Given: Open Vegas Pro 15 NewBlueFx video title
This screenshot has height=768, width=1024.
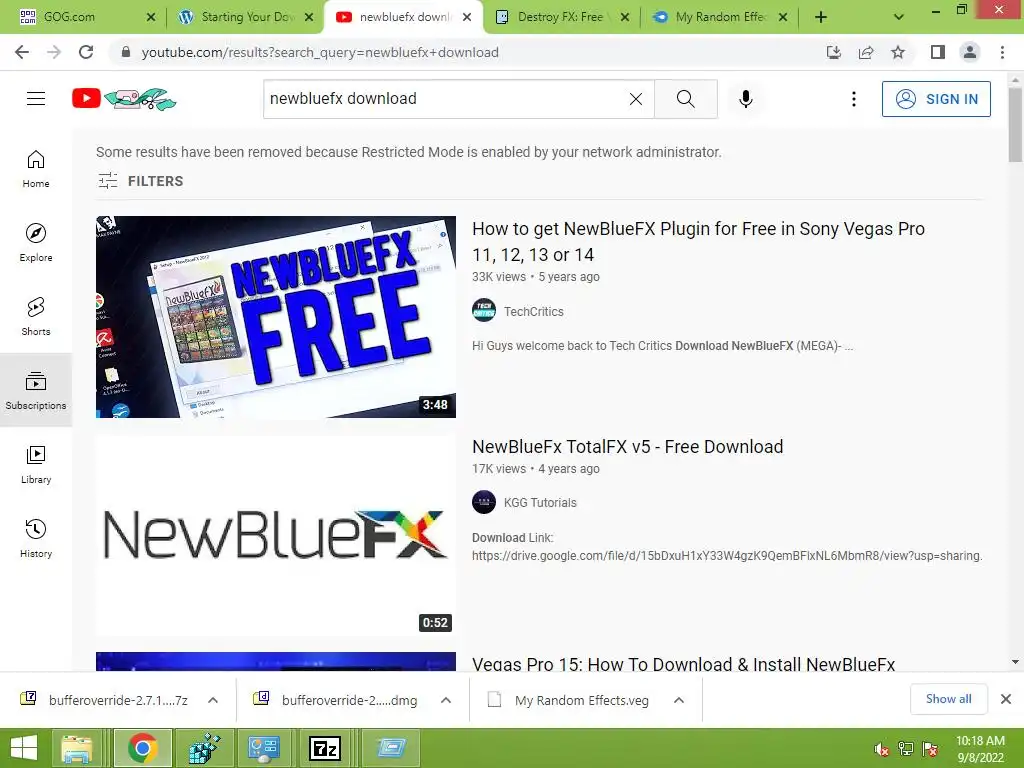Looking at the screenshot, I should click(x=684, y=664).
